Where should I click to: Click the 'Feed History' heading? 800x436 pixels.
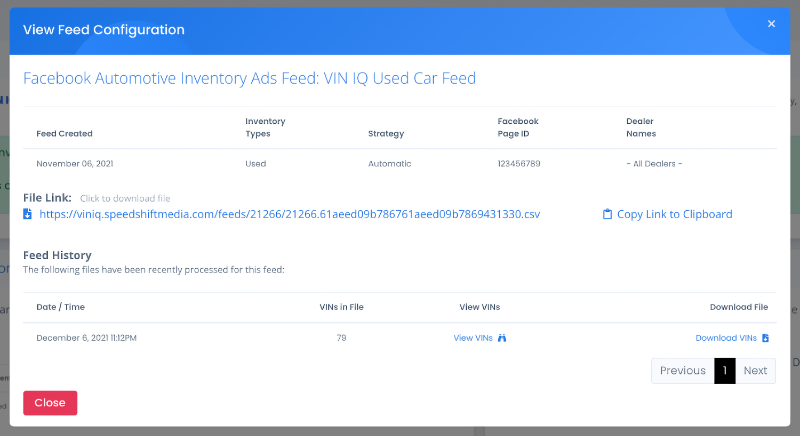point(57,255)
